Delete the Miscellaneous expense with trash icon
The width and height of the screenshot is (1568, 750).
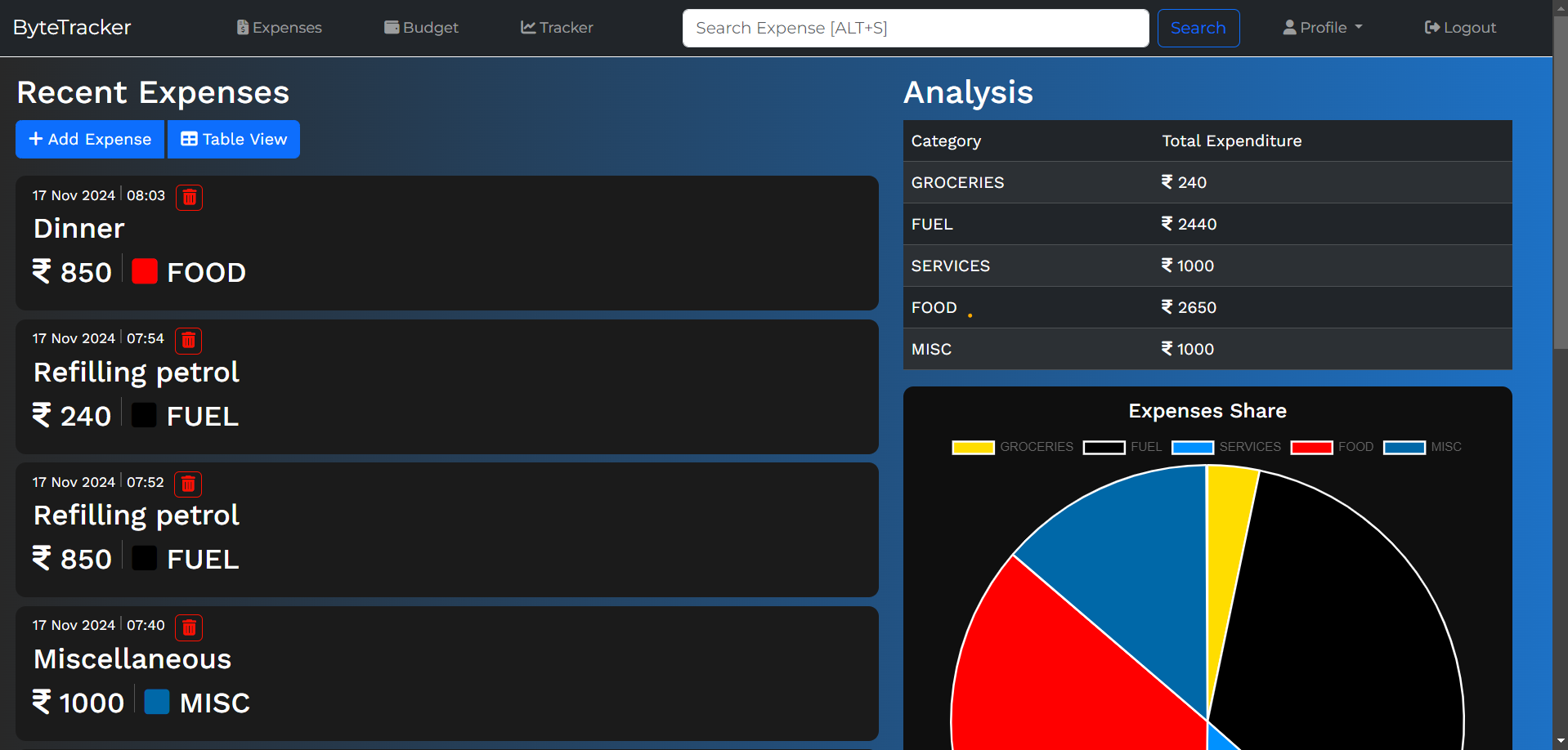pyautogui.click(x=189, y=627)
